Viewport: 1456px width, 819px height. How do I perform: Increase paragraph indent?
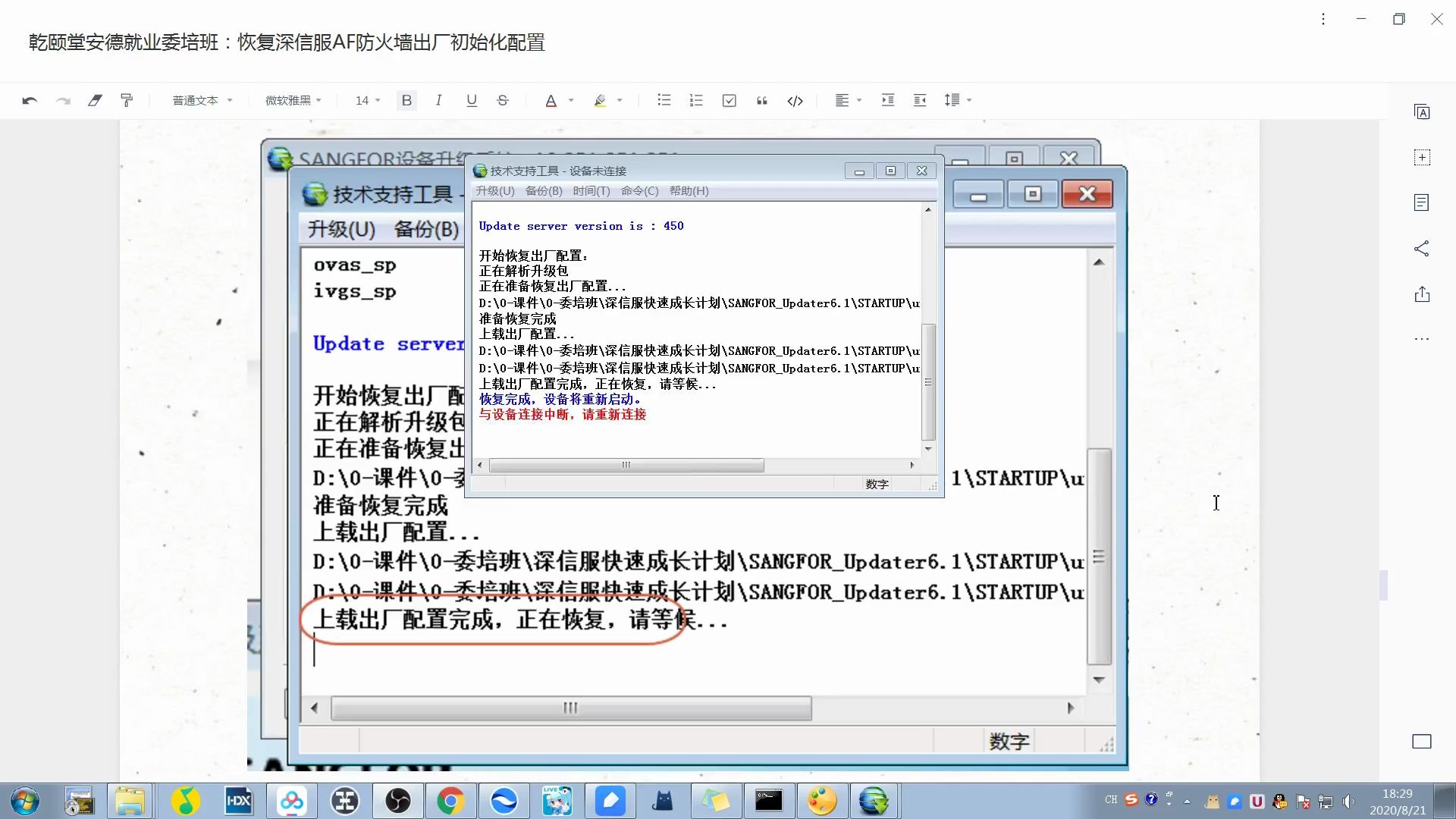pyautogui.click(x=888, y=100)
